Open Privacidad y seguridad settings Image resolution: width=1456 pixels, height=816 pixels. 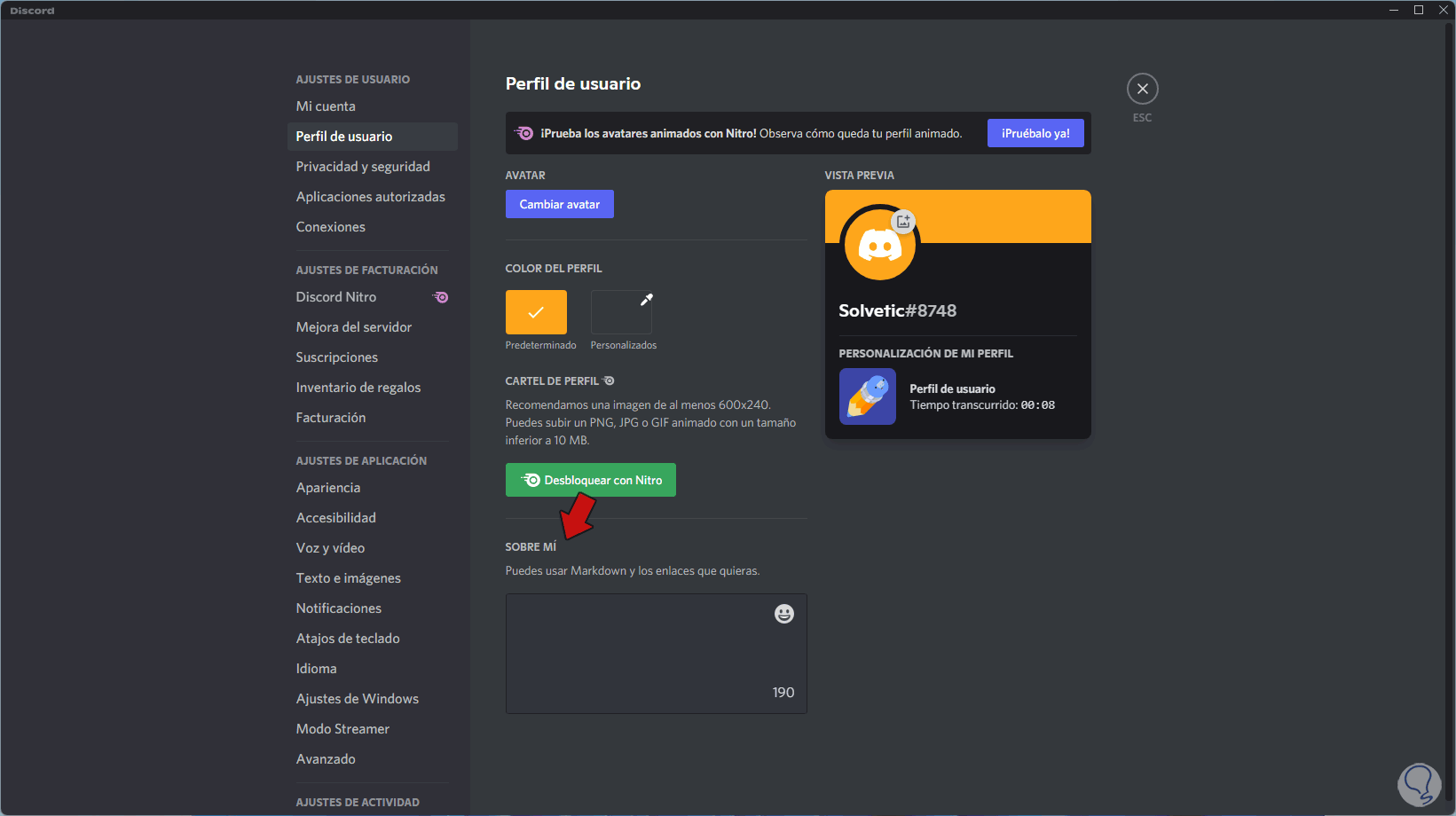(373, 167)
